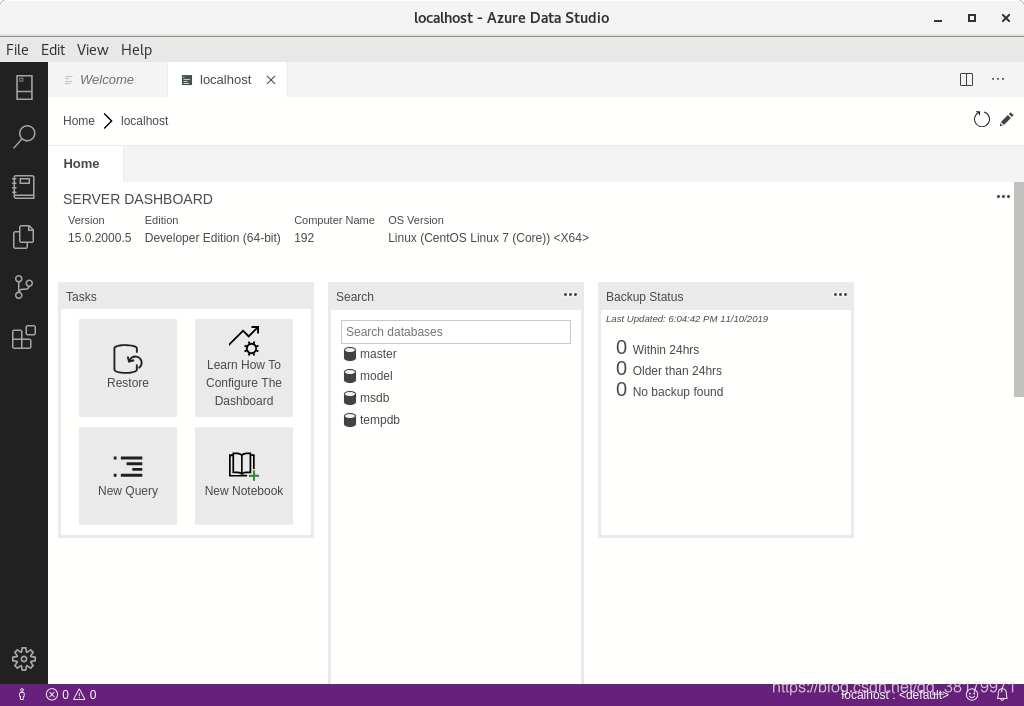Screen dimensions: 1024x706
Task: Open the Help menu
Action: click(x=136, y=50)
